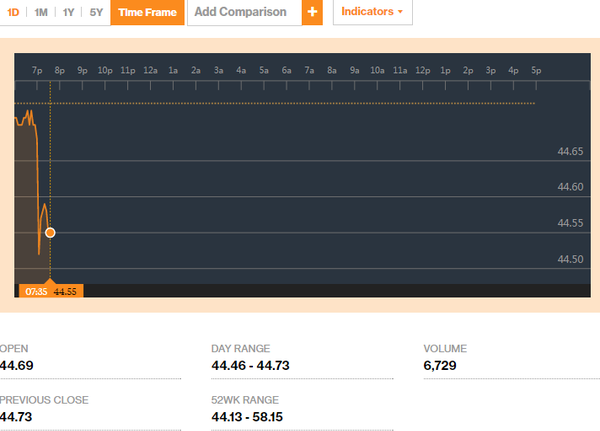Add comparison with the orange plus button
The image size is (600, 431).
[312, 12]
